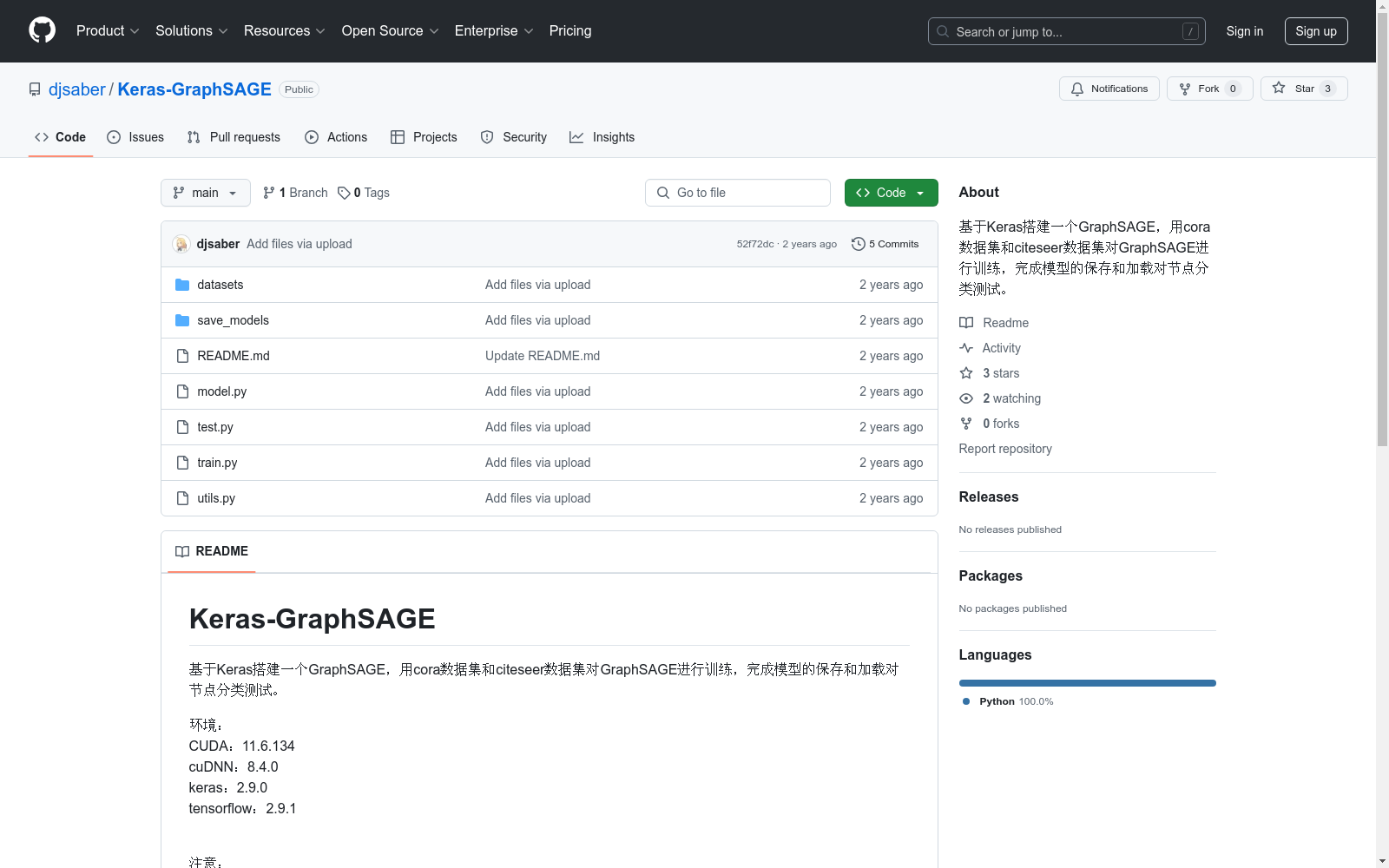
Task: Click the branch icon beside 1 Branch
Action: 269,193
